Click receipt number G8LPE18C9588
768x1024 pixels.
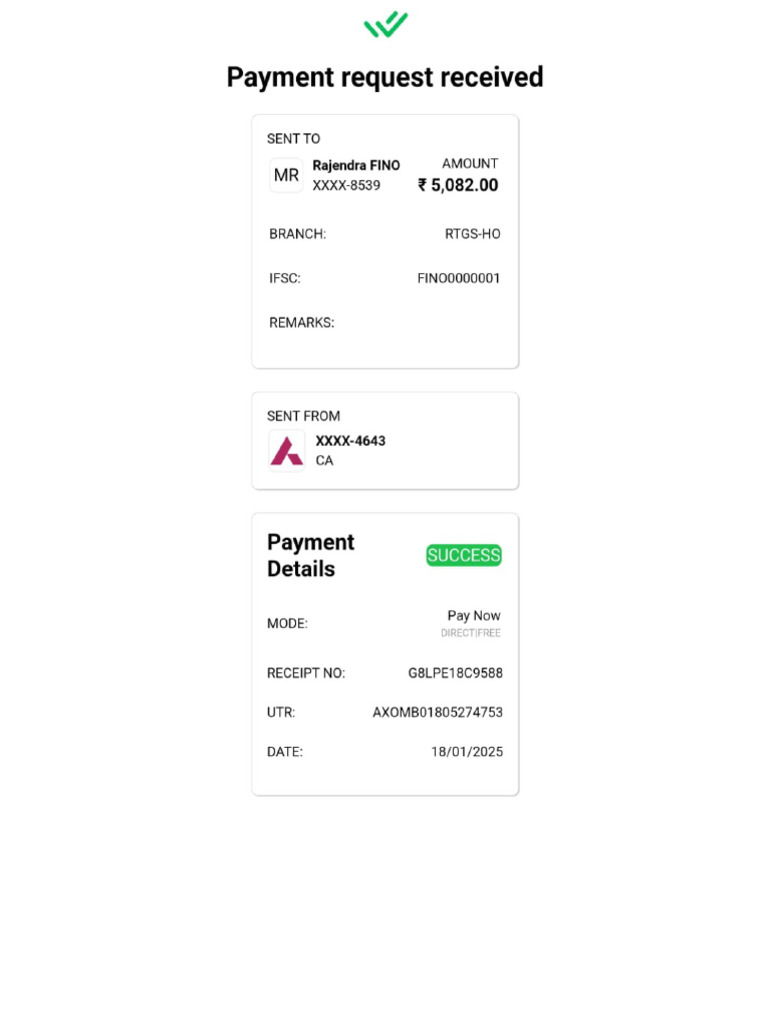(x=455, y=673)
